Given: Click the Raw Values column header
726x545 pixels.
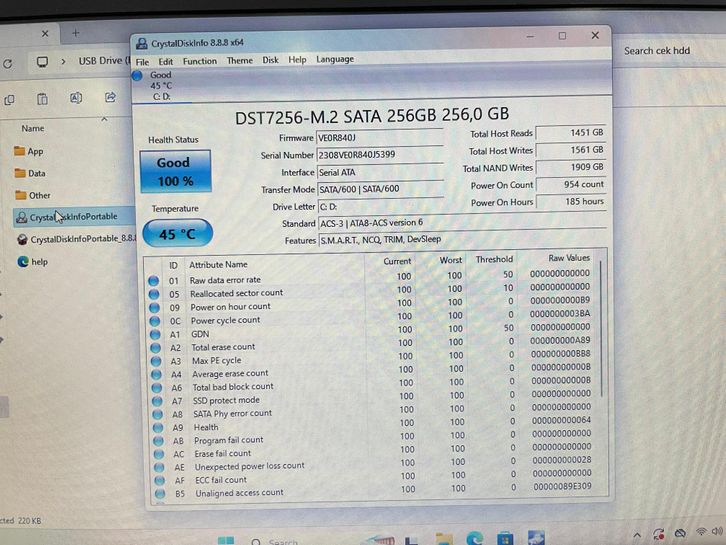Looking at the screenshot, I should pos(569,258).
